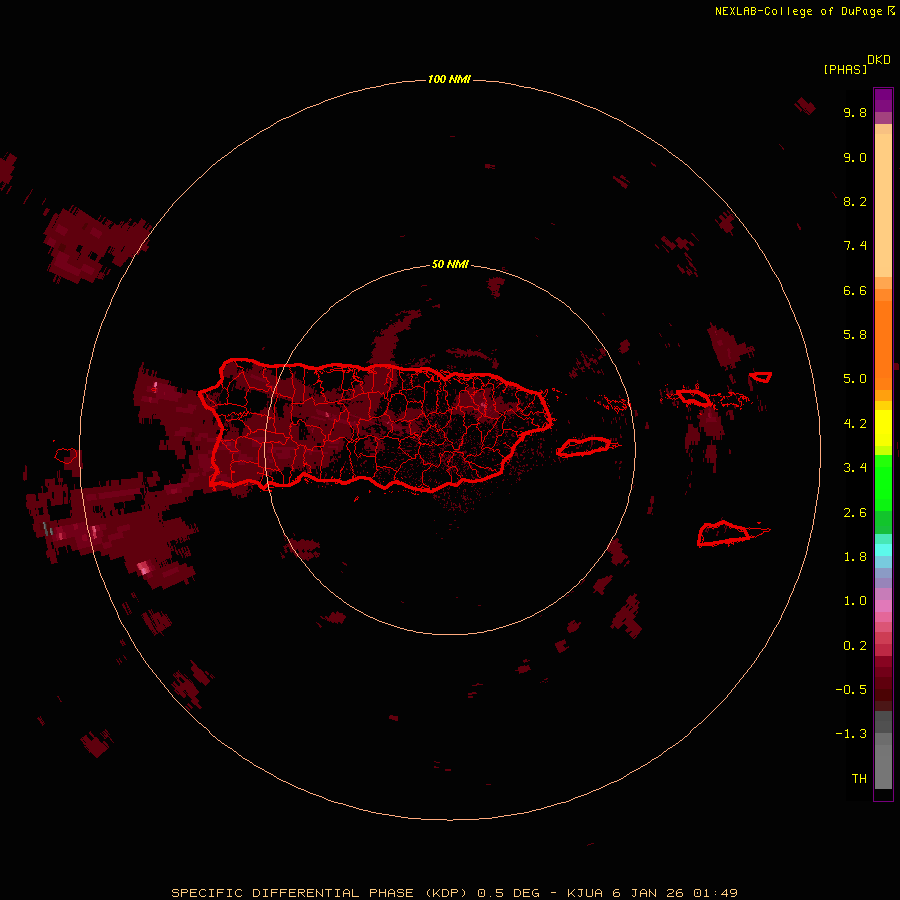Select the 8.2 scale value
Viewport: 900px width, 900px height.
tap(855, 201)
